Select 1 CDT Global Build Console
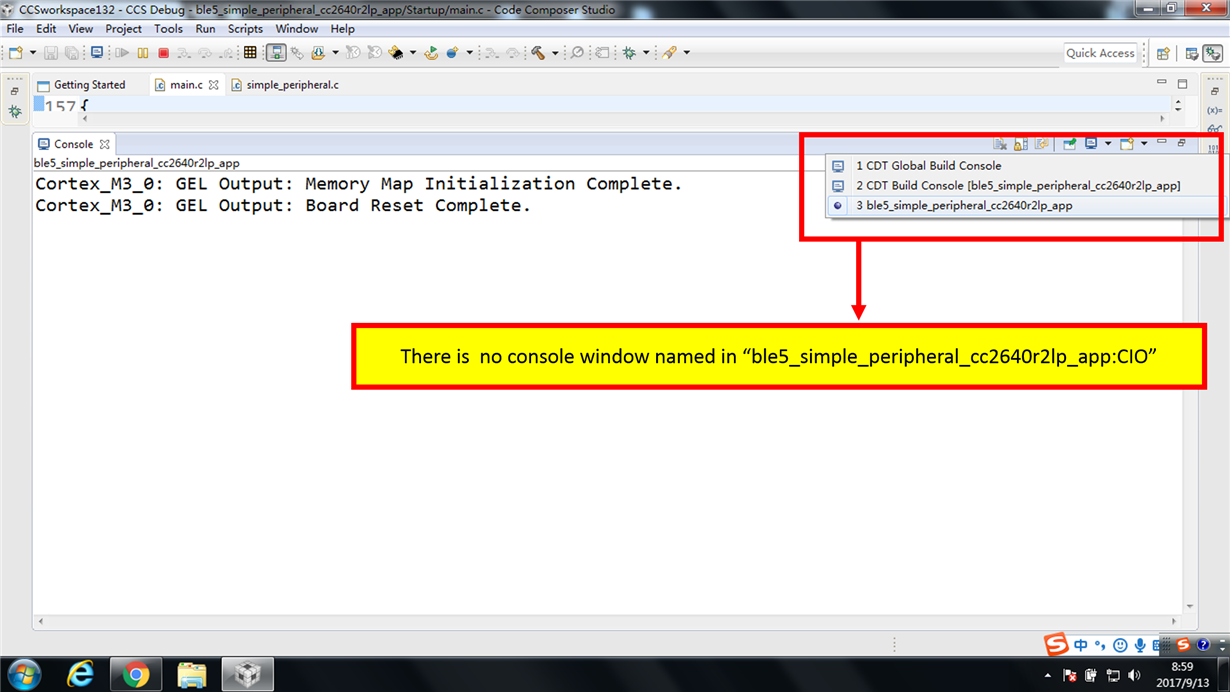This screenshot has width=1230, height=692. pos(1024,166)
